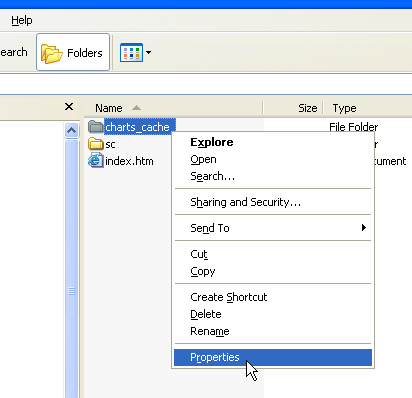Toggle the Folders pane button

tap(73, 52)
